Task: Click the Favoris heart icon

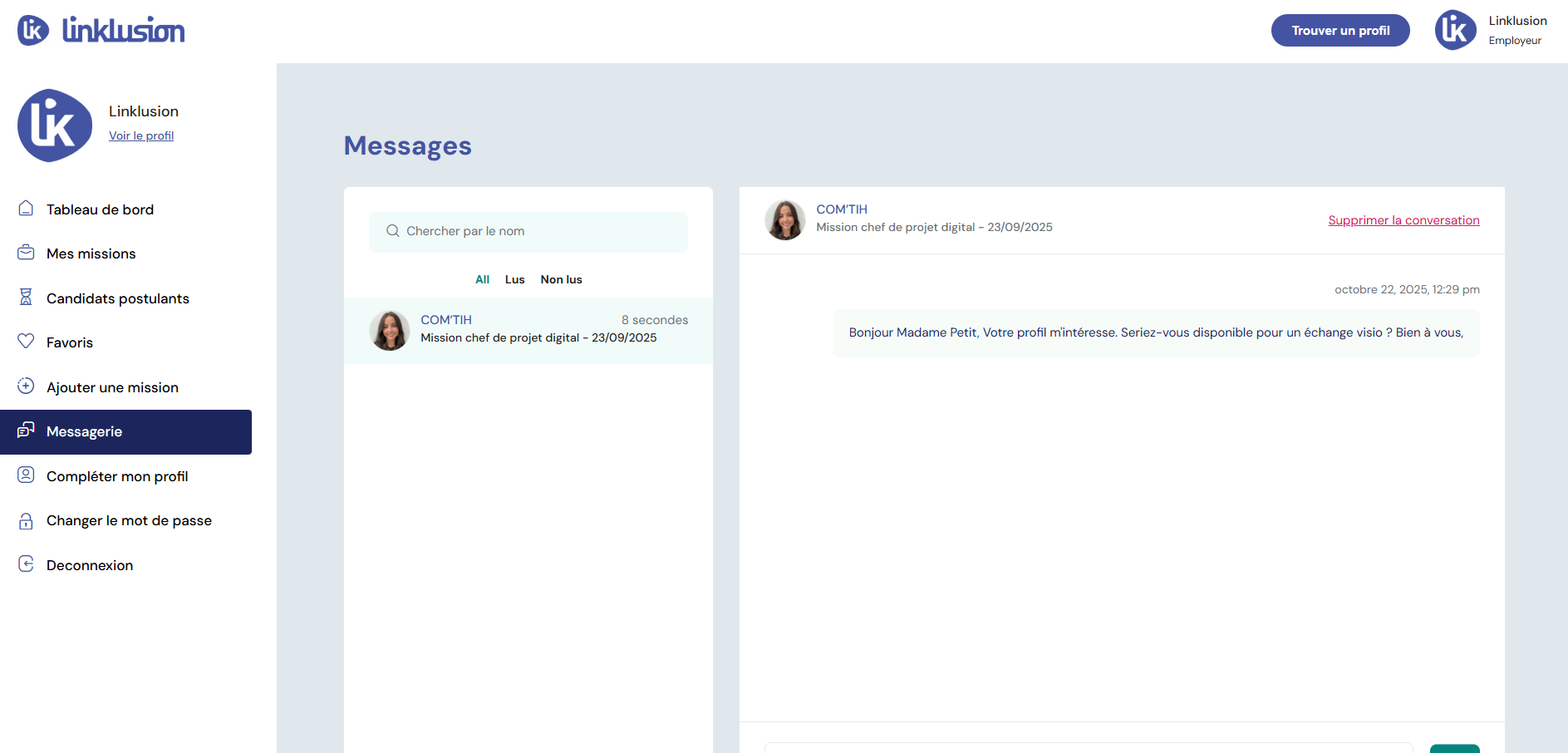Action: tap(26, 342)
